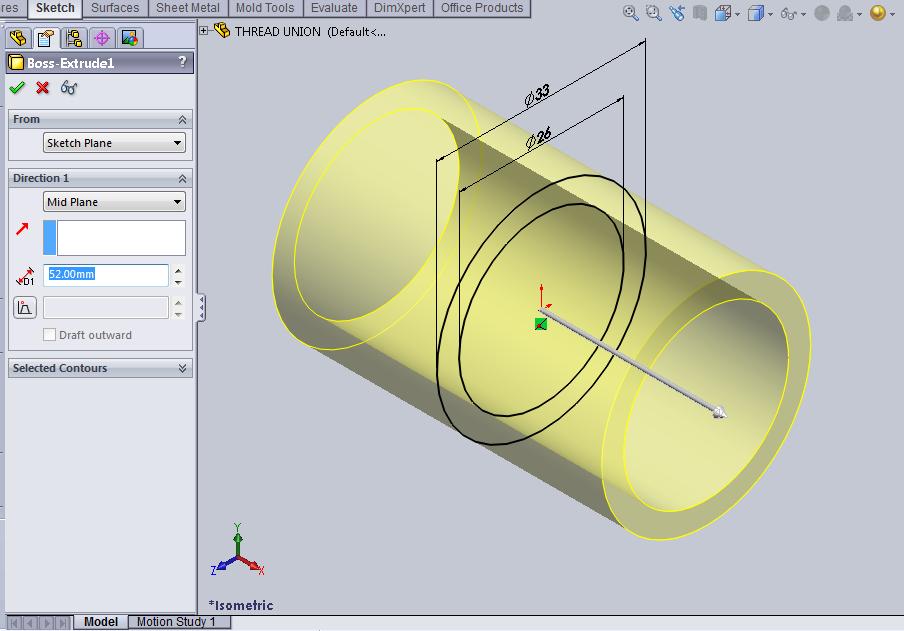This screenshot has height=631, width=904.
Task: Open Detailed Preview using the eyeglasses icon
Action: click(x=67, y=88)
